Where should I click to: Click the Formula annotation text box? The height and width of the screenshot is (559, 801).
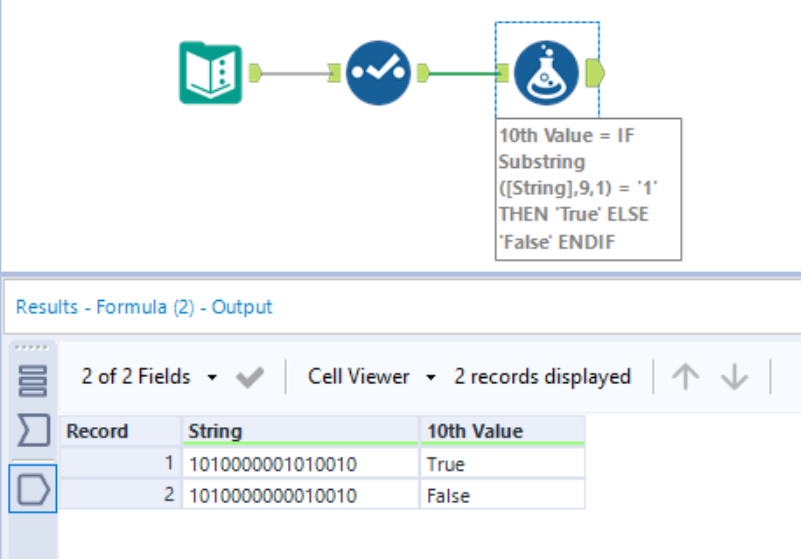click(588, 189)
